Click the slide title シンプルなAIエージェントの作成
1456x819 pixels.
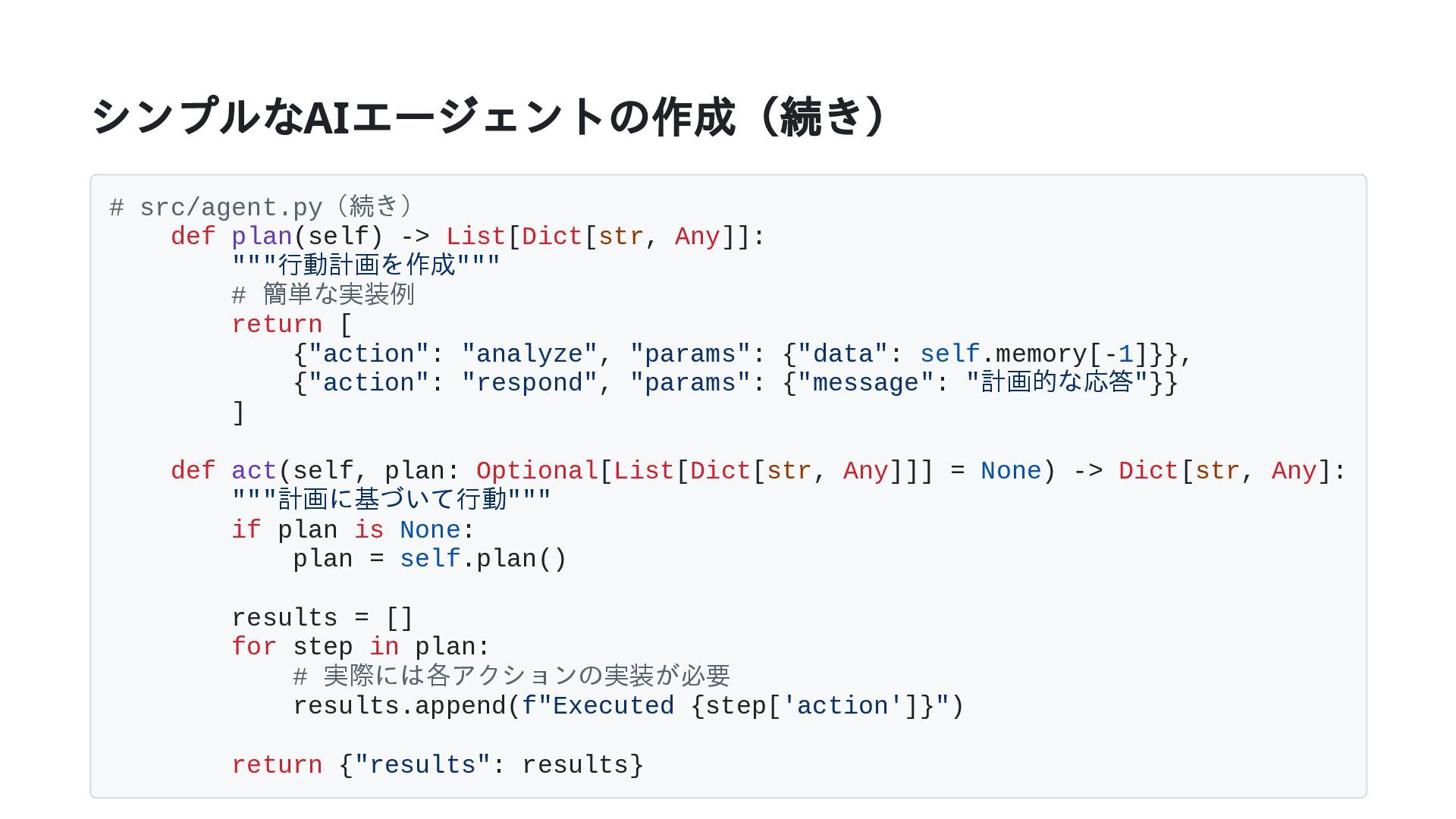[488, 117]
